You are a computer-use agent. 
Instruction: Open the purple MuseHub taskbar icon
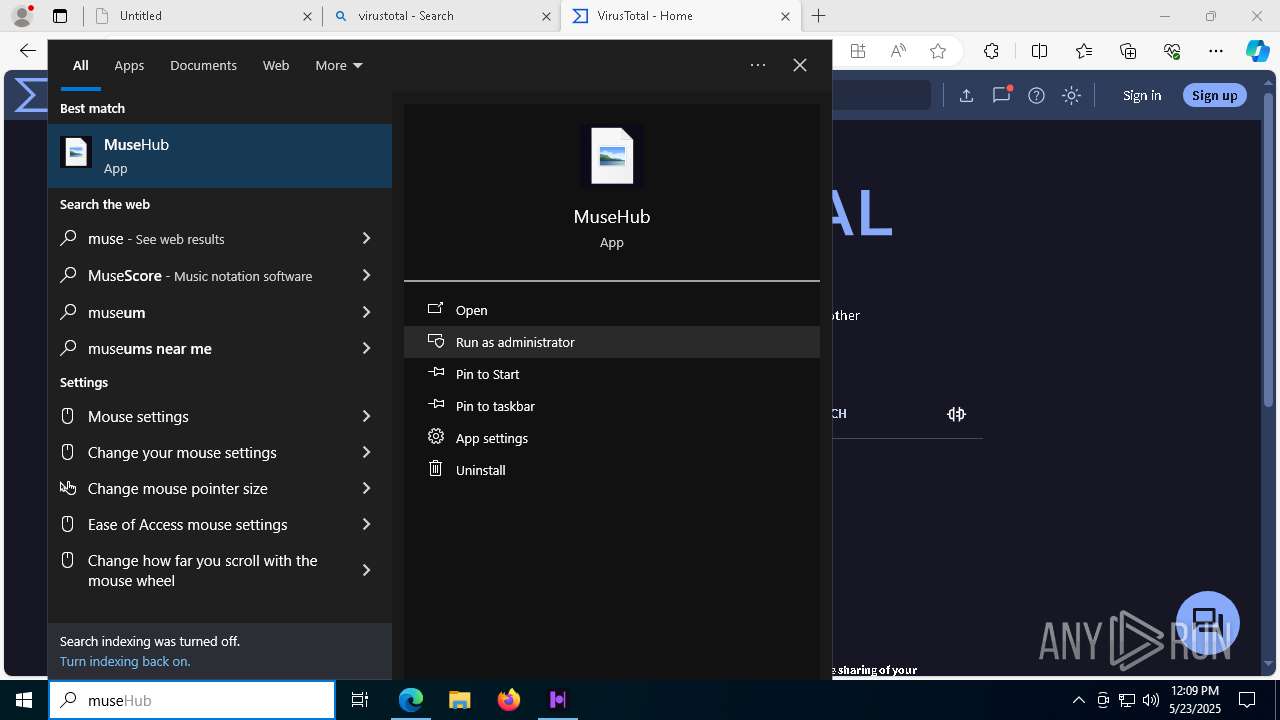(x=557, y=700)
